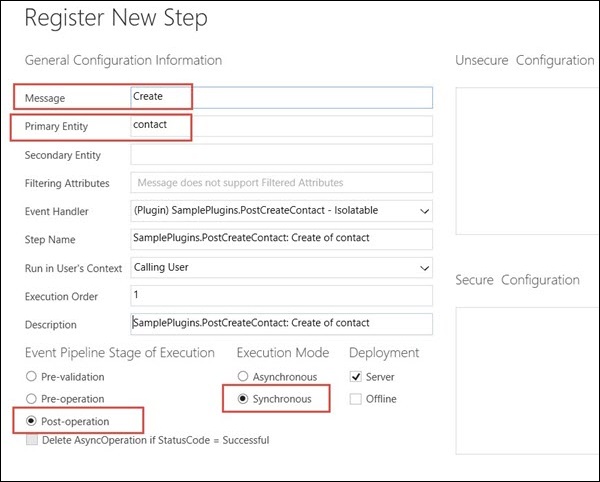The height and width of the screenshot is (482, 600).
Task: Enable the Offline deployment checkbox
Action: 357,399
